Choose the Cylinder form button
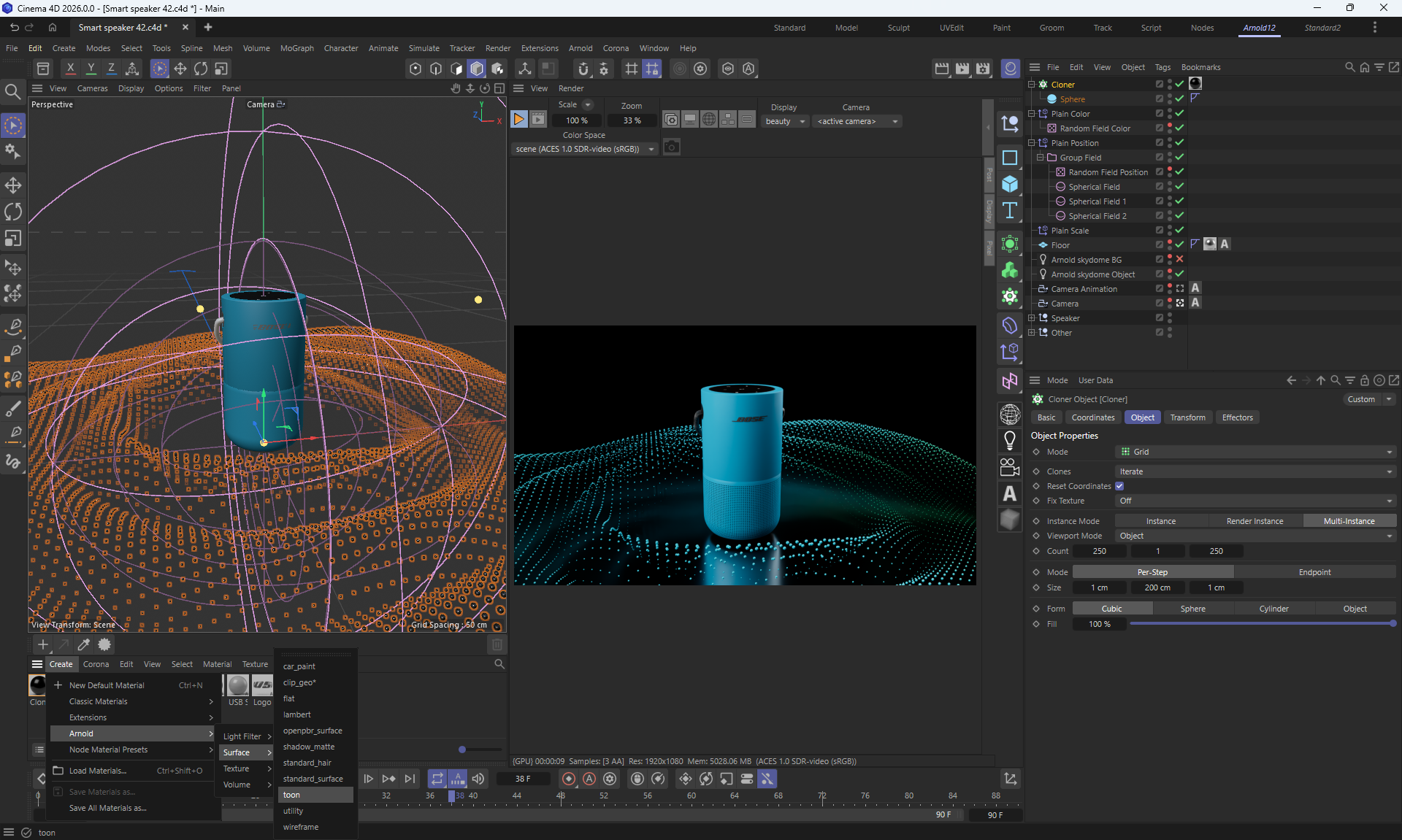This screenshot has height=840, width=1402. [1273, 609]
